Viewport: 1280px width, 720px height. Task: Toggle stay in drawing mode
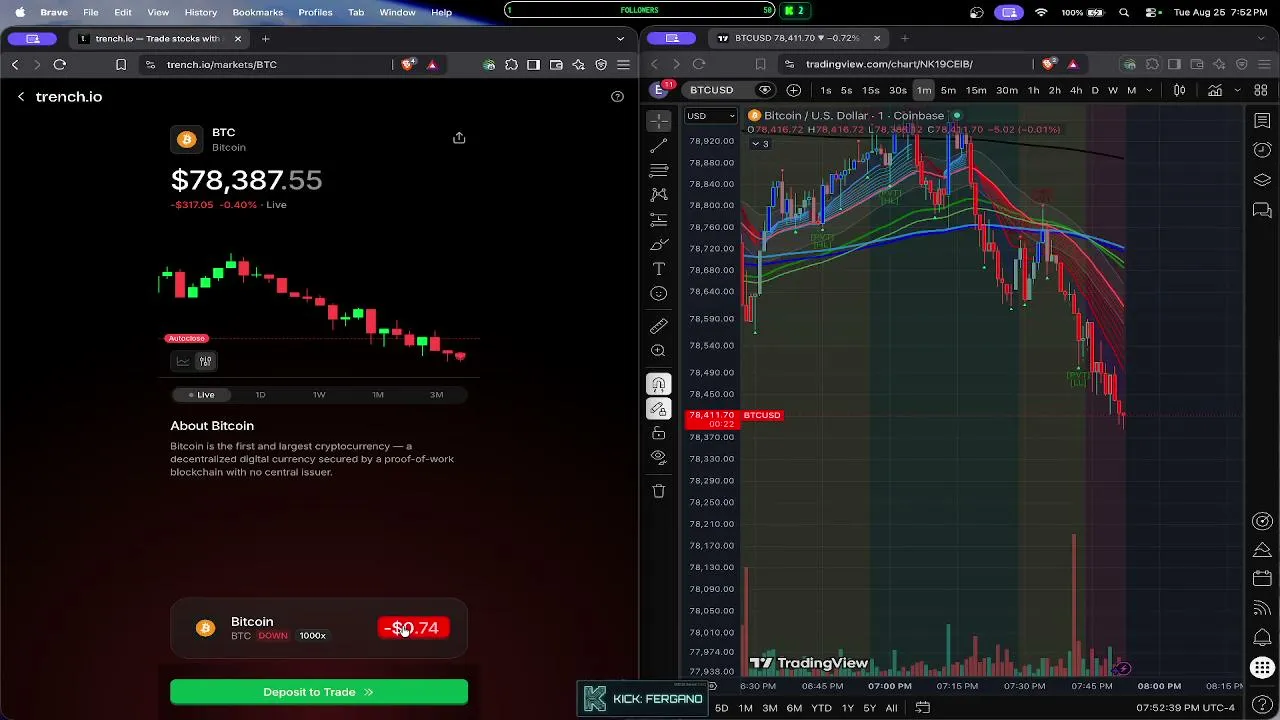coord(658,408)
